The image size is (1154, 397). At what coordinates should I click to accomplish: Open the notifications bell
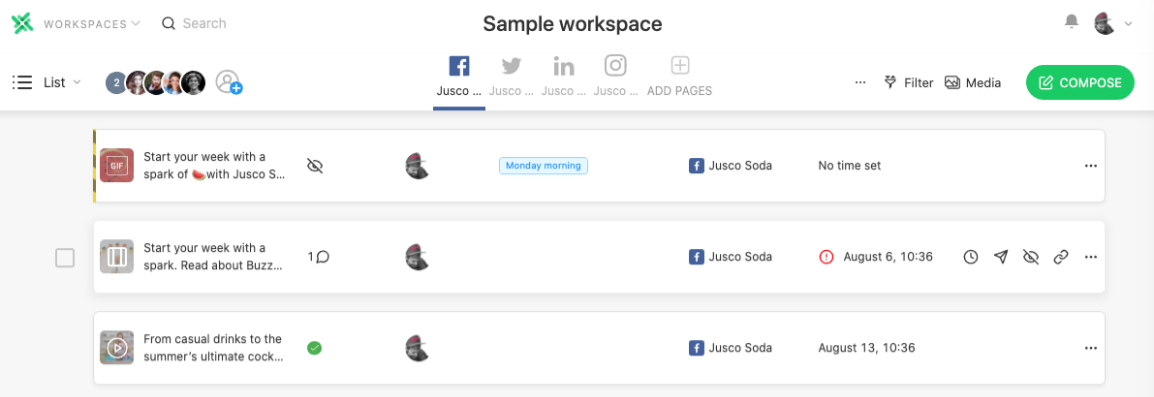tap(1072, 23)
